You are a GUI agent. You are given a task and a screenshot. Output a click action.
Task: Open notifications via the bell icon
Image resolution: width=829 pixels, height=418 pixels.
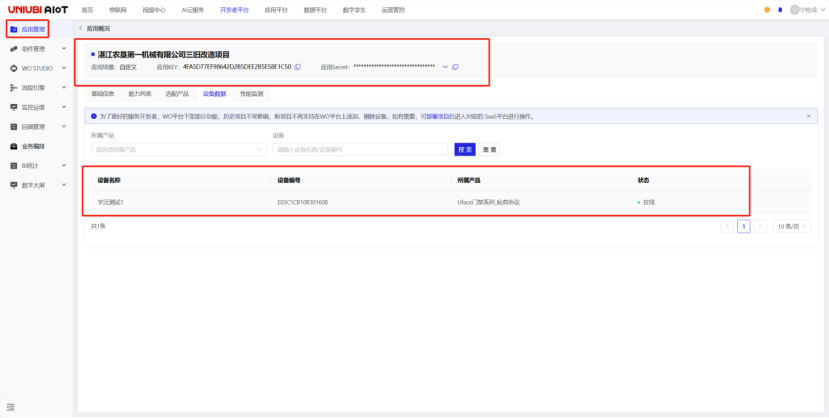[782, 9]
